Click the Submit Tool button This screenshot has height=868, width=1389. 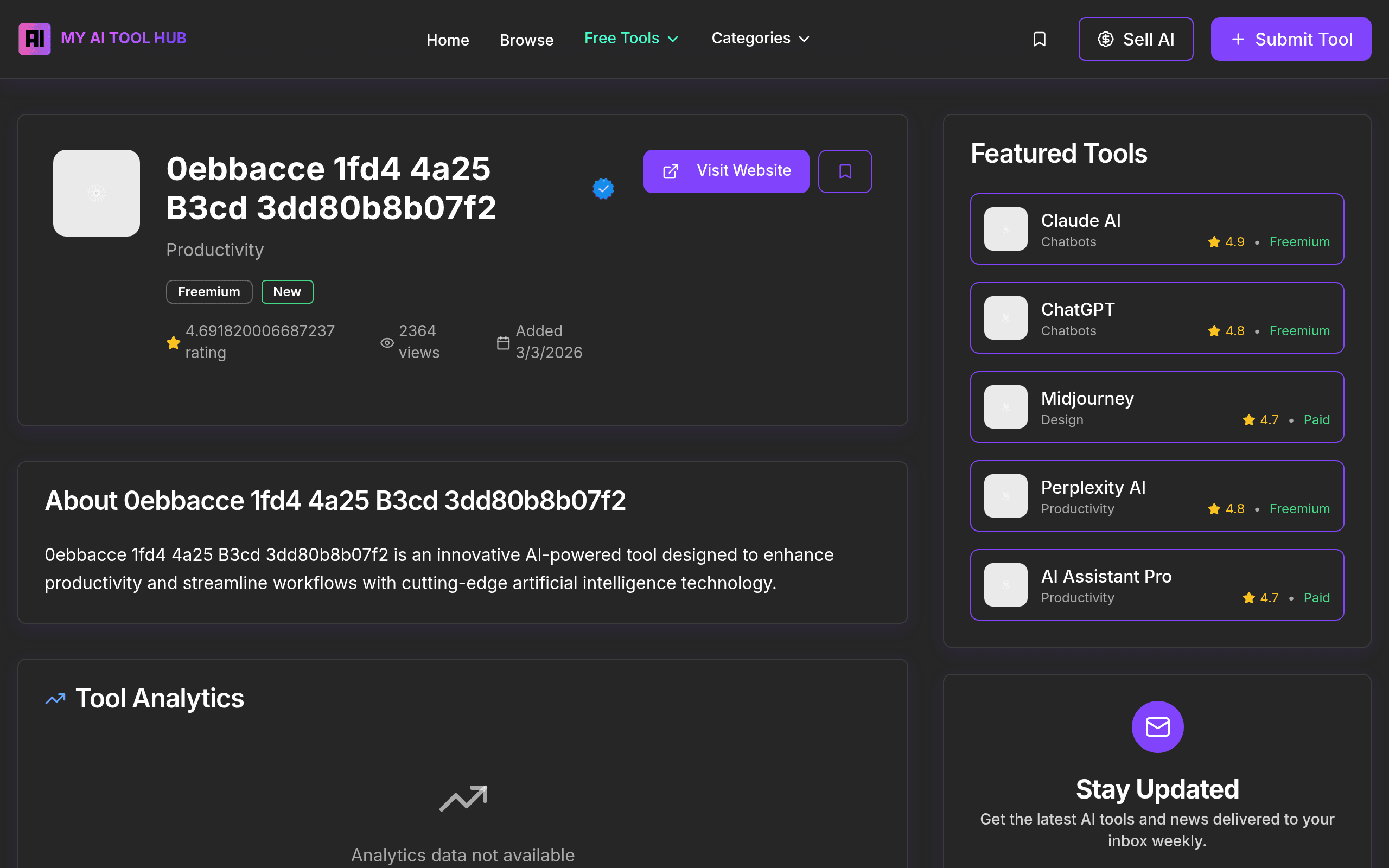(1291, 39)
